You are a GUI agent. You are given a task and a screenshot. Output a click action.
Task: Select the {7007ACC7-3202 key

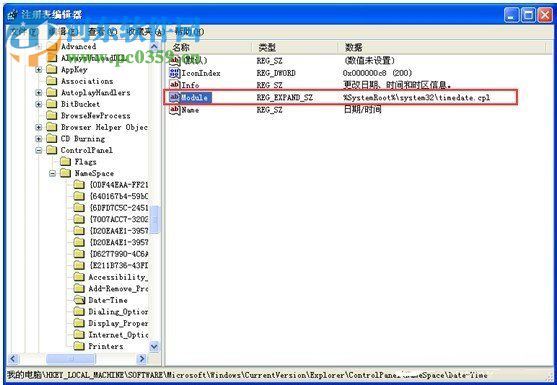119,219
